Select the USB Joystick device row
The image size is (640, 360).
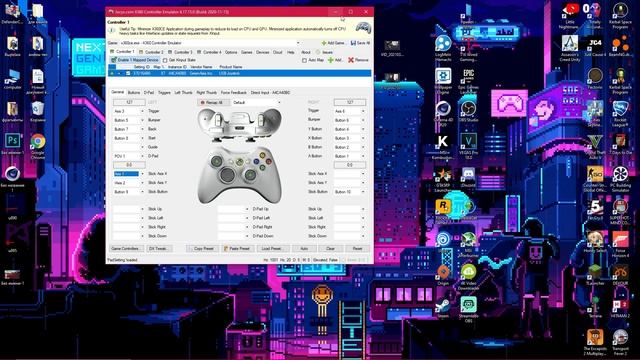click(240, 73)
